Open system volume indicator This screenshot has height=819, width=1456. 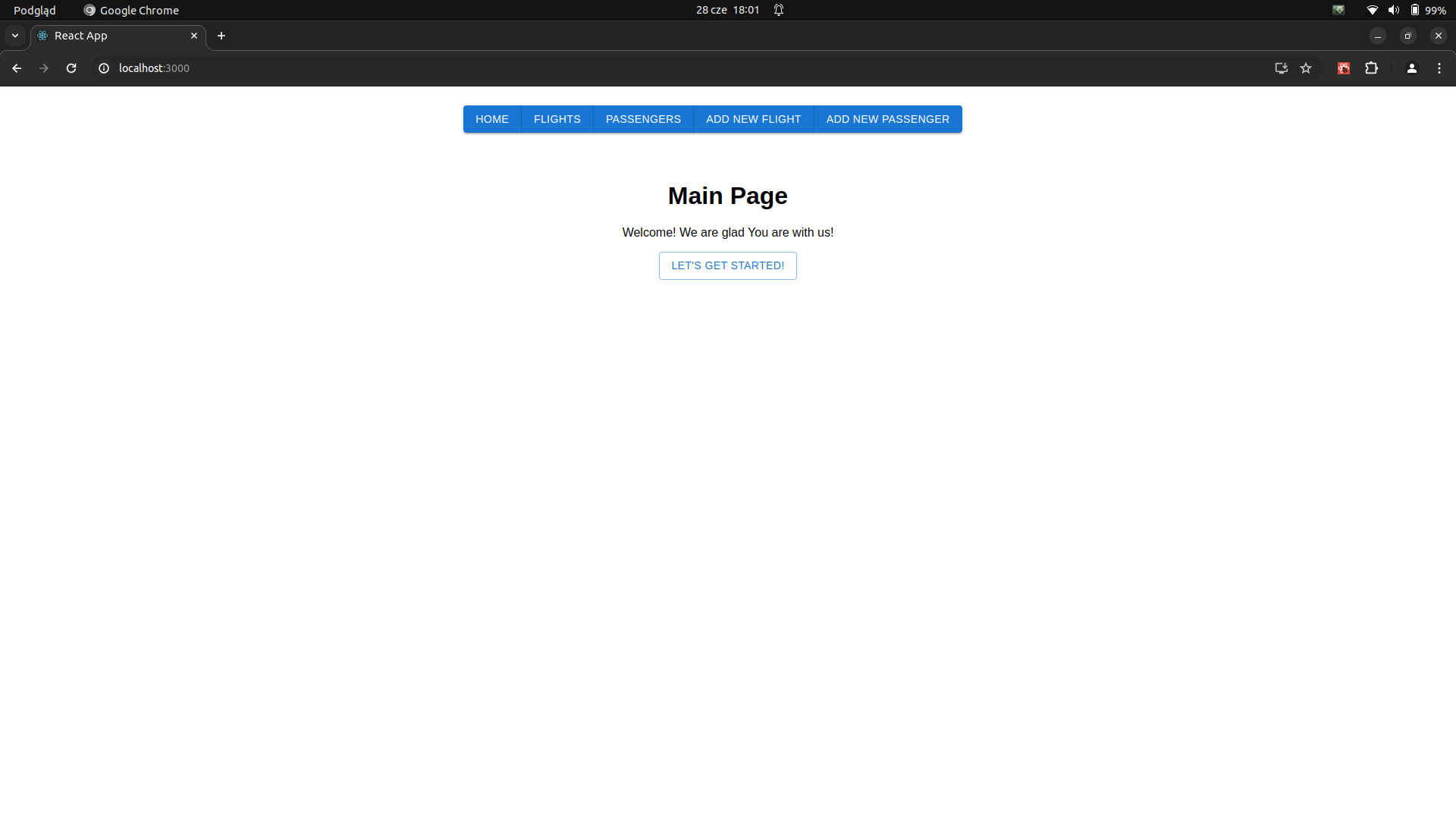[1393, 10]
